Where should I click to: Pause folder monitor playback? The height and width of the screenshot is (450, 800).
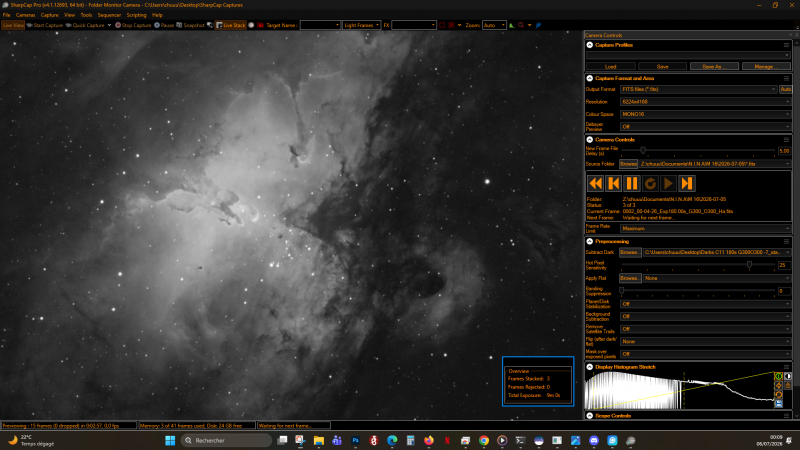(x=632, y=183)
